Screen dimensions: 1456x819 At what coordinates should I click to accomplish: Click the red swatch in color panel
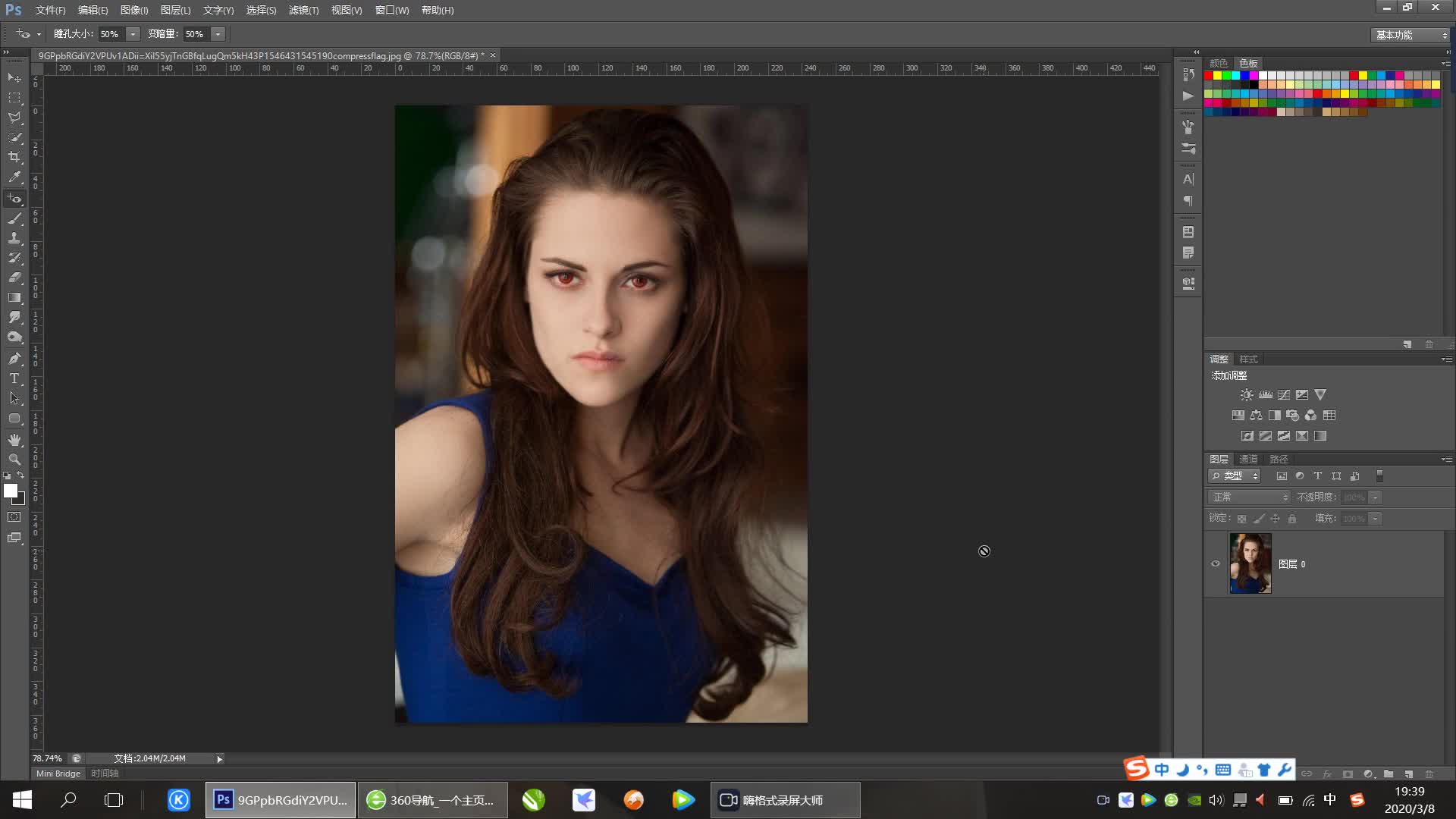[1209, 75]
